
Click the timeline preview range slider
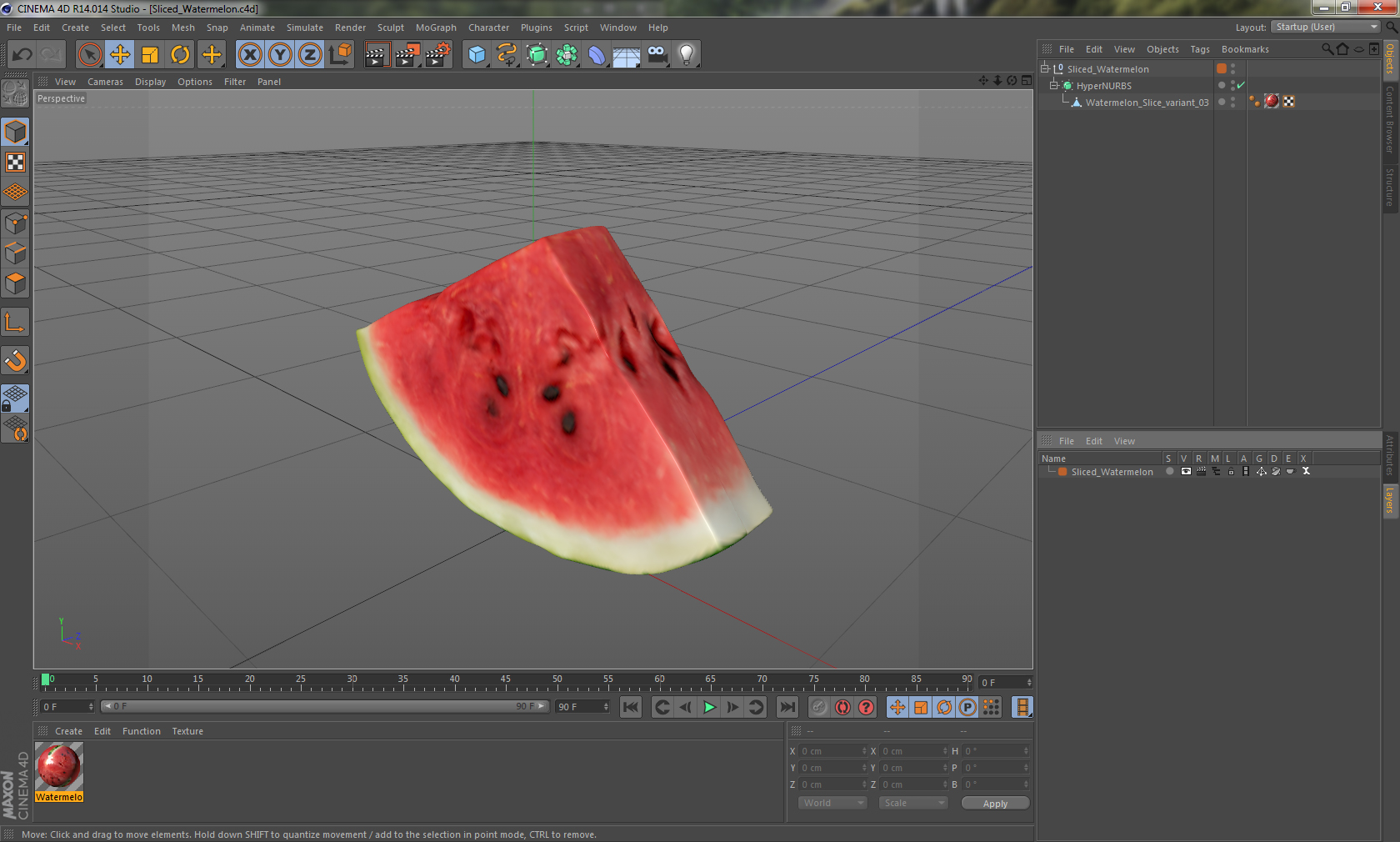point(324,706)
